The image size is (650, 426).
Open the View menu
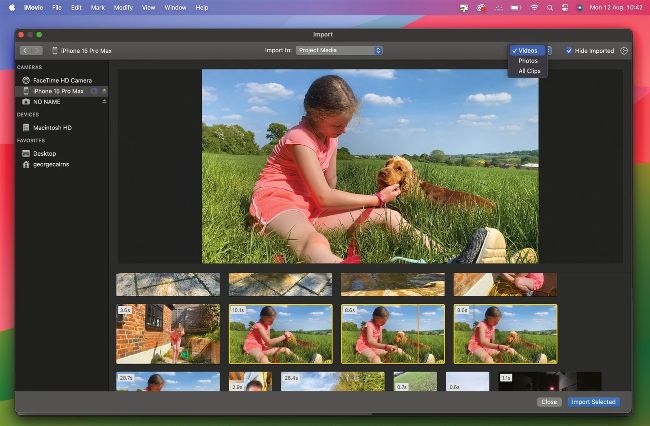click(148, 7)
